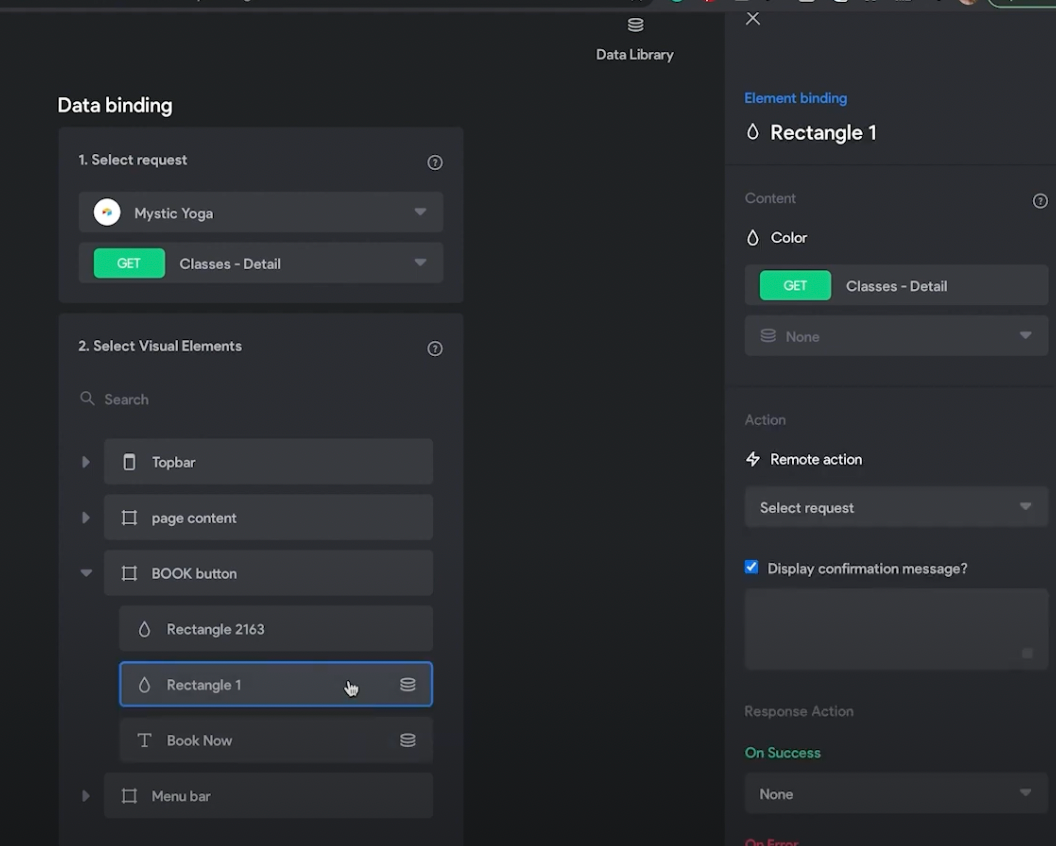1056x846 pixels.
Task: Open the Classes - Detail request dropdown
Action: [261, 263]
